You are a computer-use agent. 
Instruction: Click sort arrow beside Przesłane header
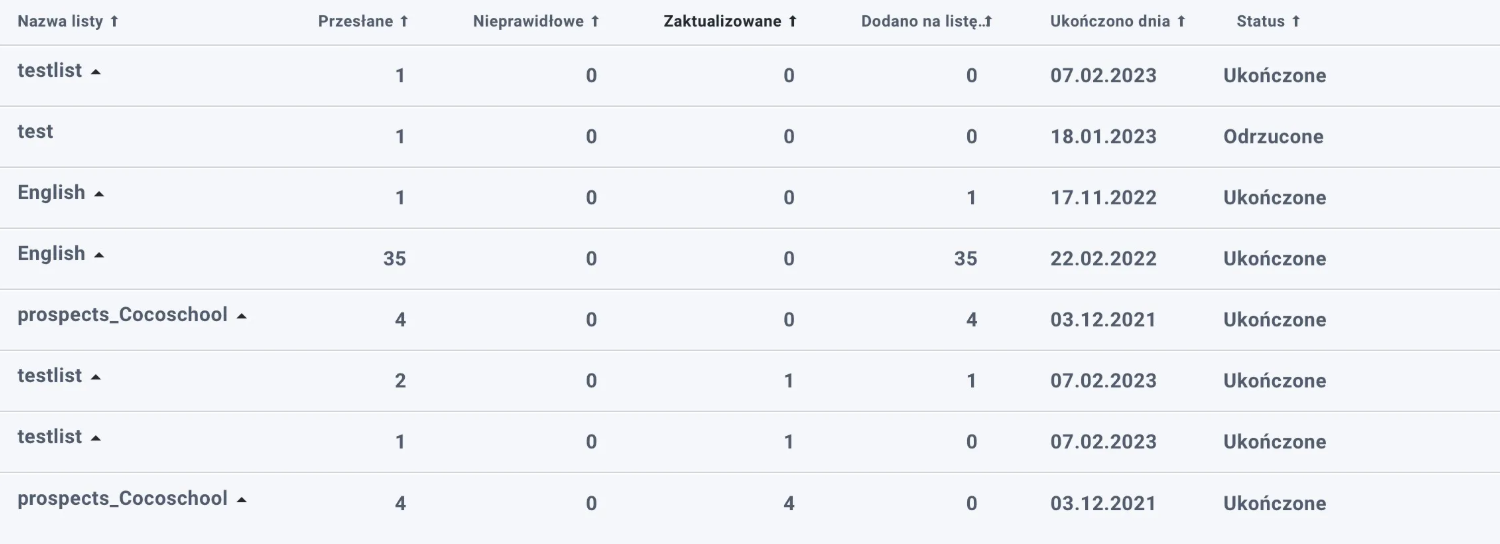pyautogui.click(x=404, y=22)
